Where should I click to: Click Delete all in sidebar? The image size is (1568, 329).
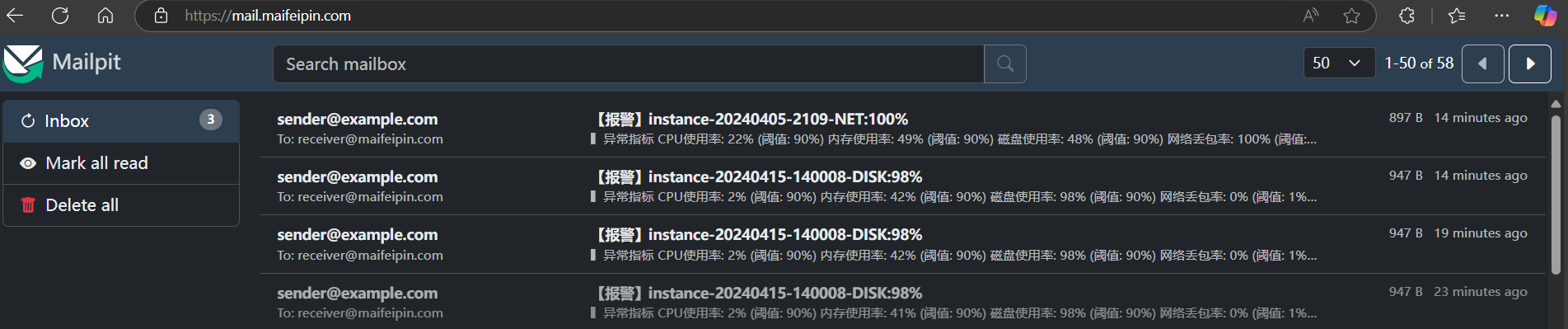[x=121, y=205]
